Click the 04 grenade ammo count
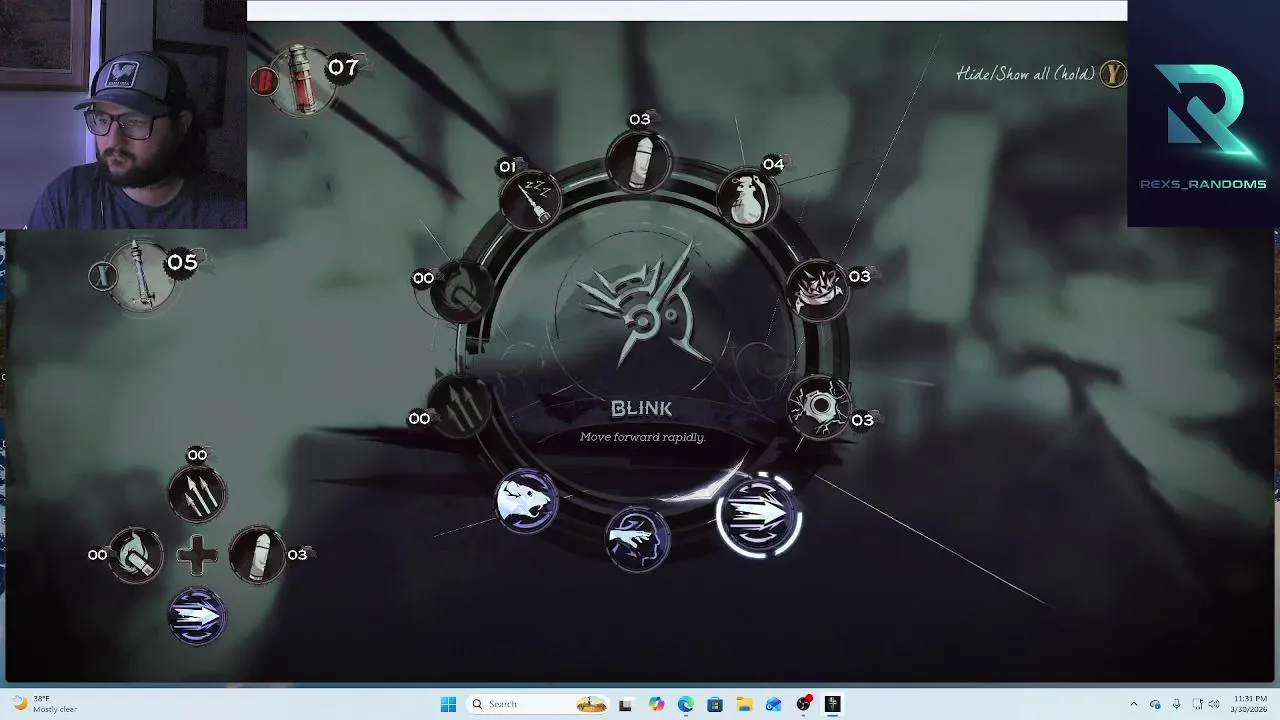This screenshot has width=1280, height=720. (x=773, y=164)
